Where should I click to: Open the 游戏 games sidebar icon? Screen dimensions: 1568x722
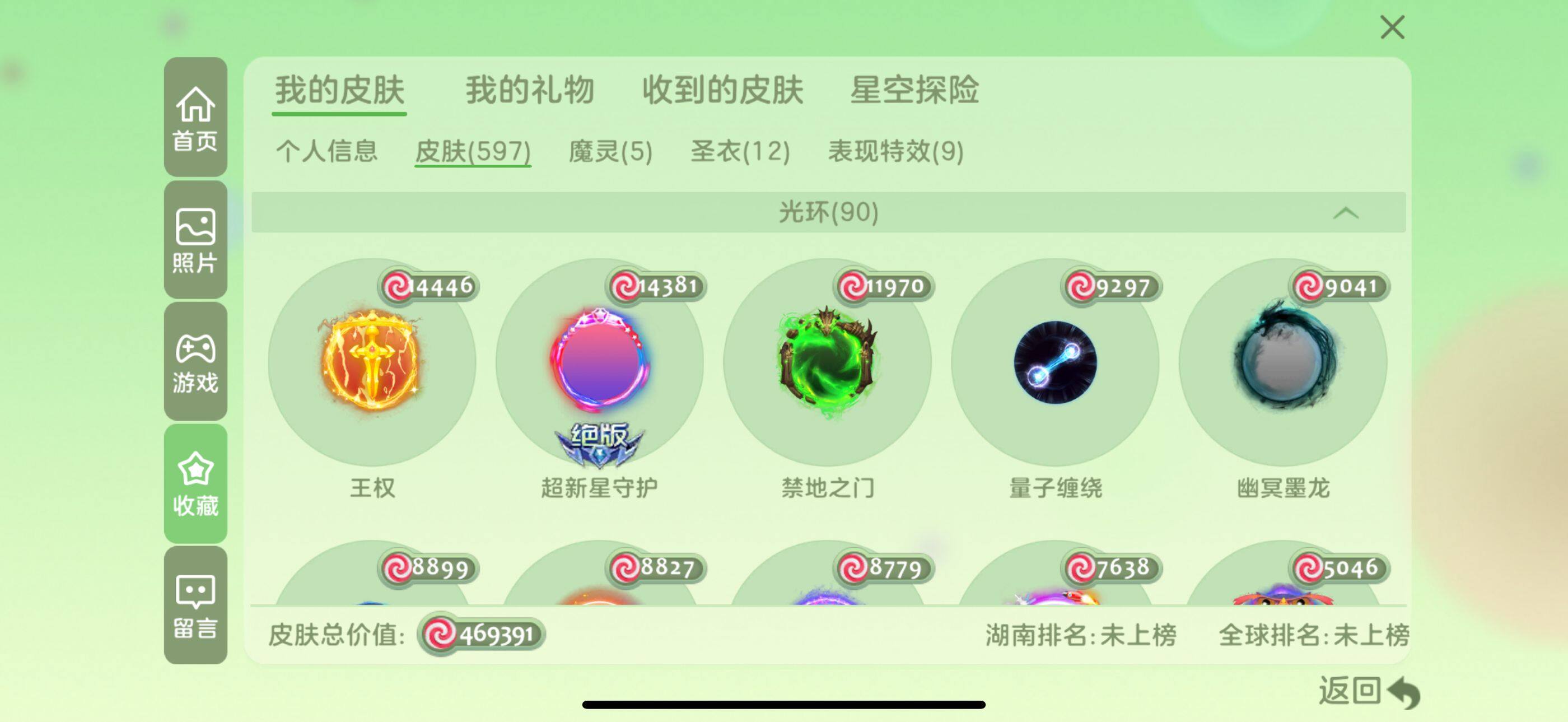click(195, 362)
